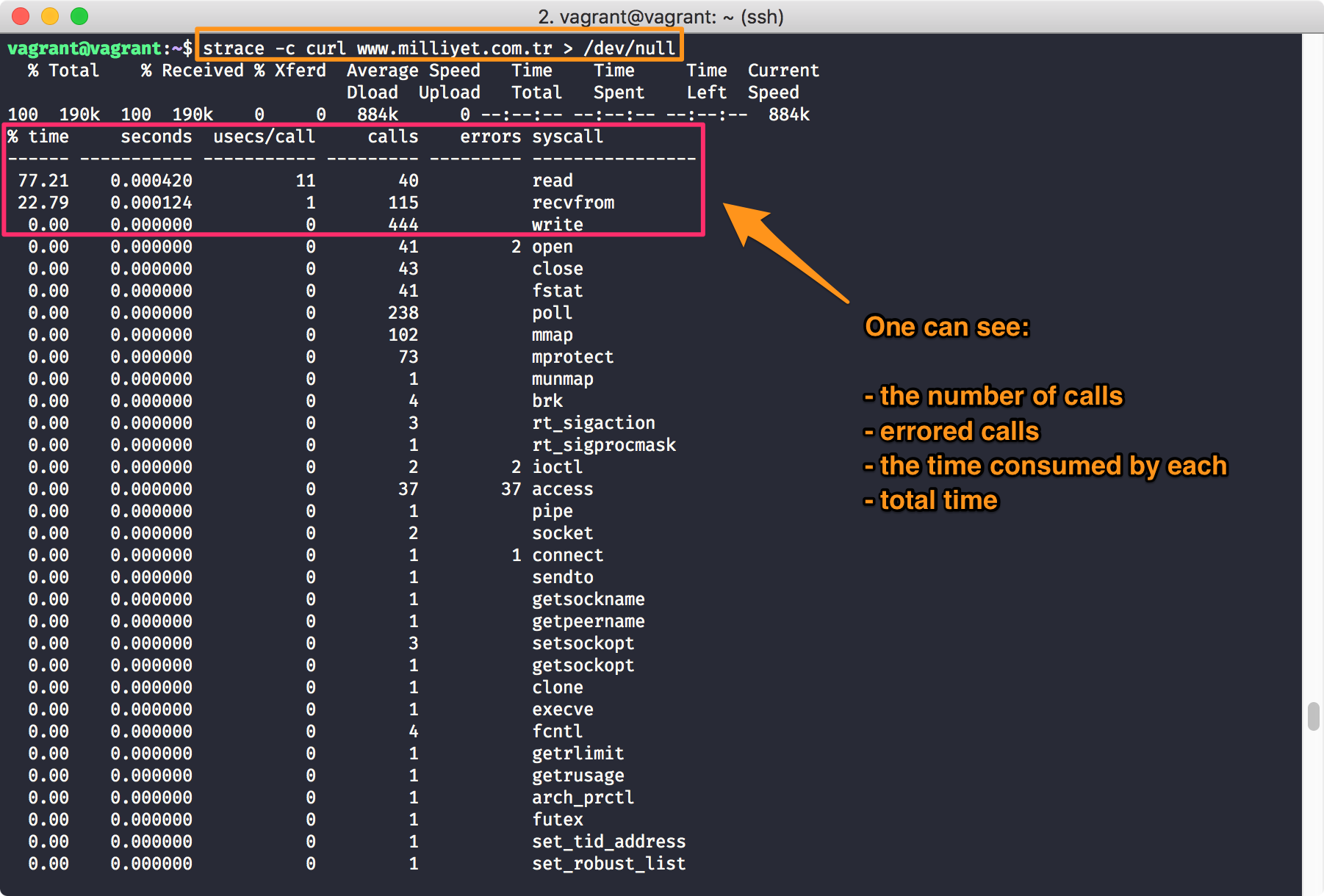Close the terminal window with the red button
The height and width of the screenshot is (896, 1324).
point(21,16)
